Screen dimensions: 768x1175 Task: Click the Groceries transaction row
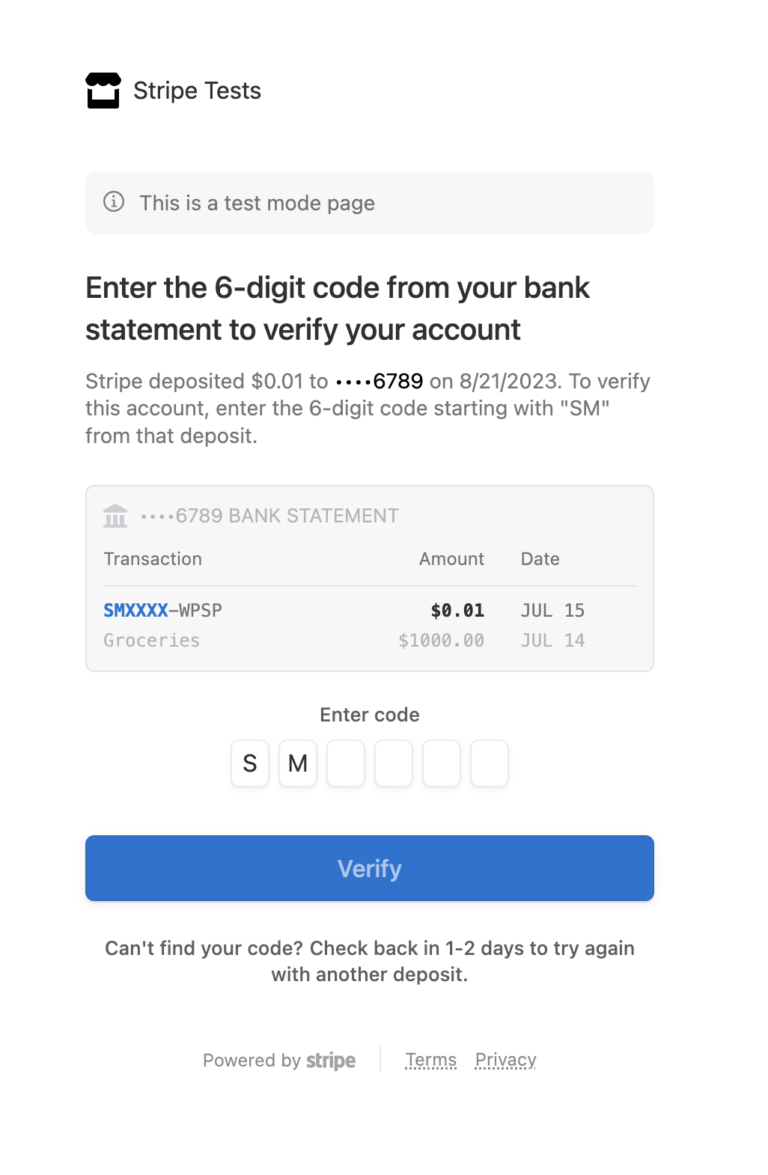point(344,641)
